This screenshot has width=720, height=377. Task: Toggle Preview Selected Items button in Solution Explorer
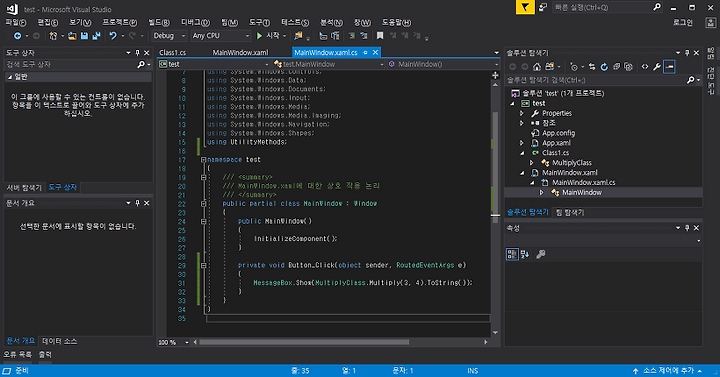tap(669, 67)
